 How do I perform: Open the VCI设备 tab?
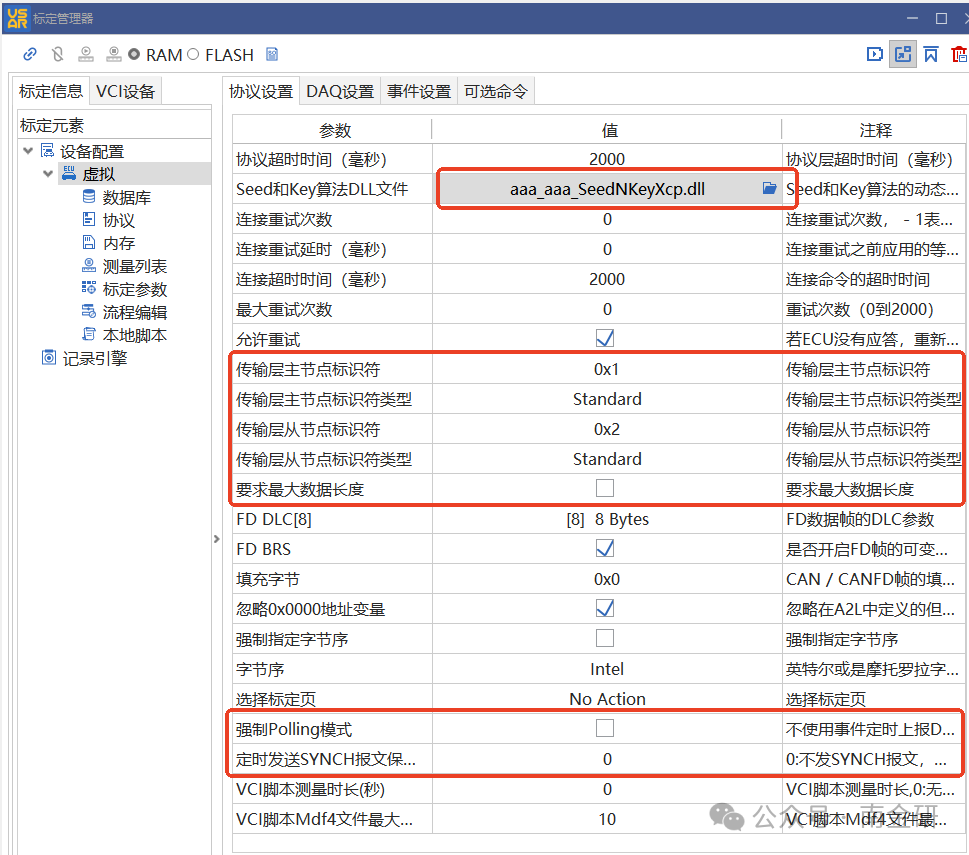[125, 90]
